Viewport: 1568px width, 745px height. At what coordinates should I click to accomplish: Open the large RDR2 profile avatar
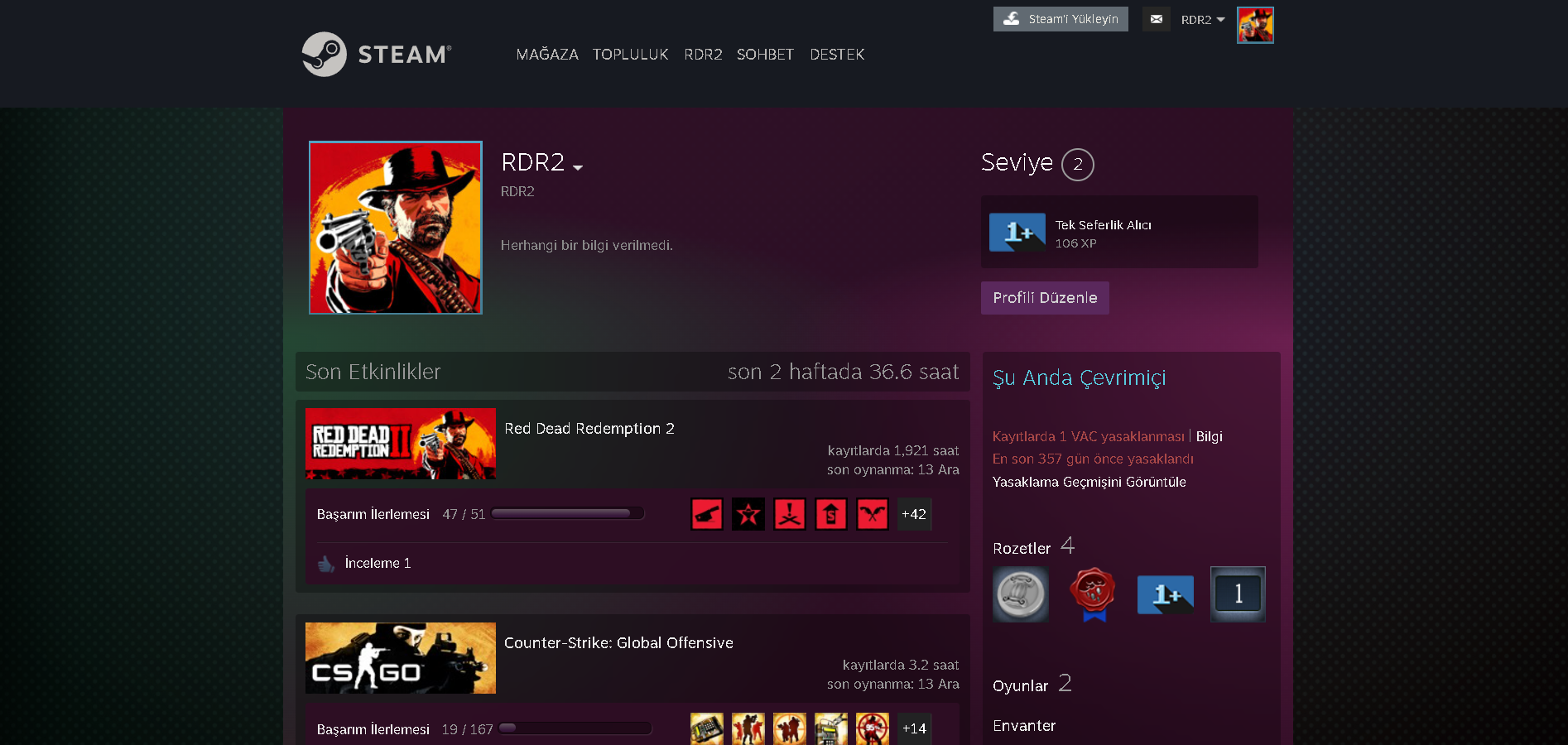(x=396, y=228)
